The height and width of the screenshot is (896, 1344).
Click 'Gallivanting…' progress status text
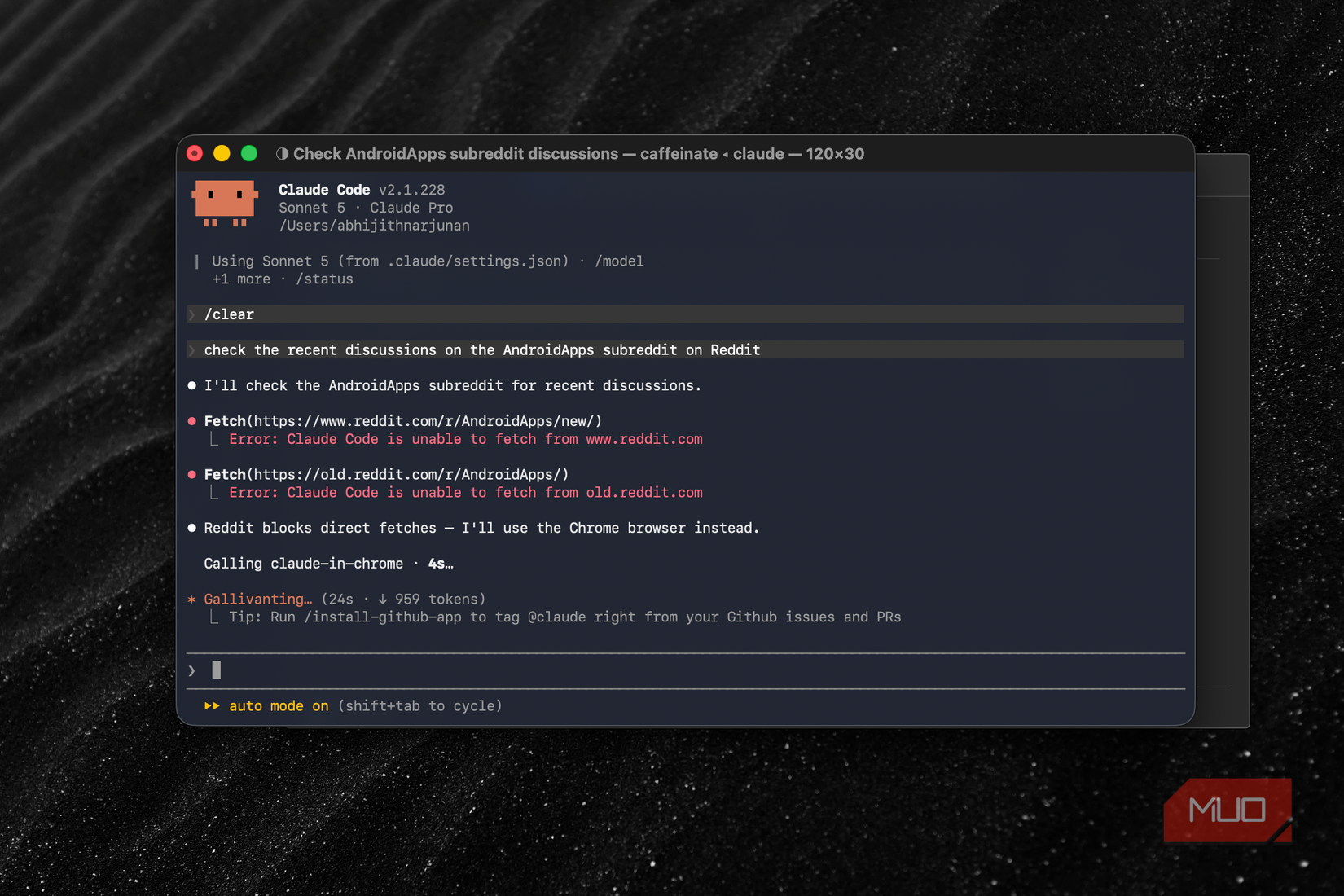point(257,600)
